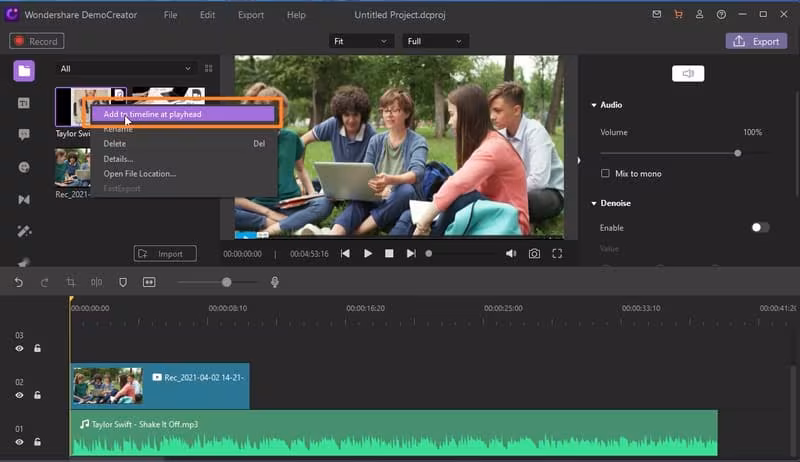Open the Help menu
Viewport: 800px width, 462px height.
(296, 15)
